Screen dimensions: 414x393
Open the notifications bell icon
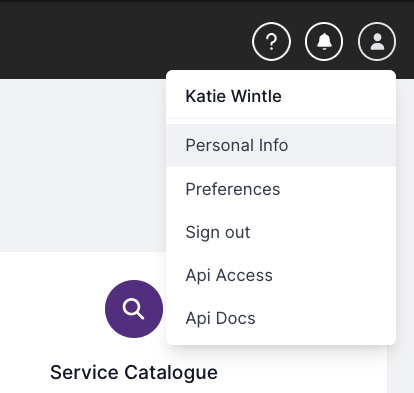[324, 42]
